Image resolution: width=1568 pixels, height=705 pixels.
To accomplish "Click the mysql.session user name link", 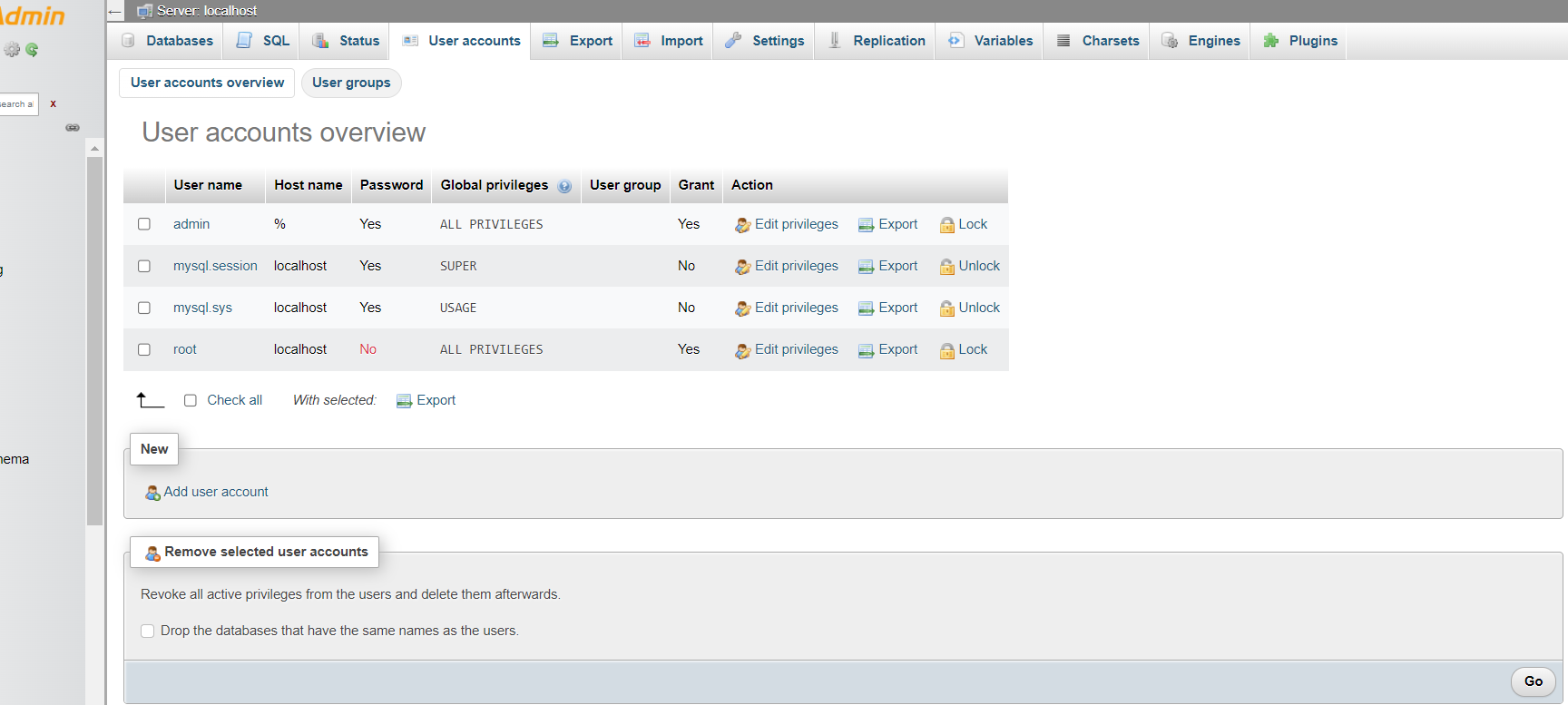I will 215,266.
